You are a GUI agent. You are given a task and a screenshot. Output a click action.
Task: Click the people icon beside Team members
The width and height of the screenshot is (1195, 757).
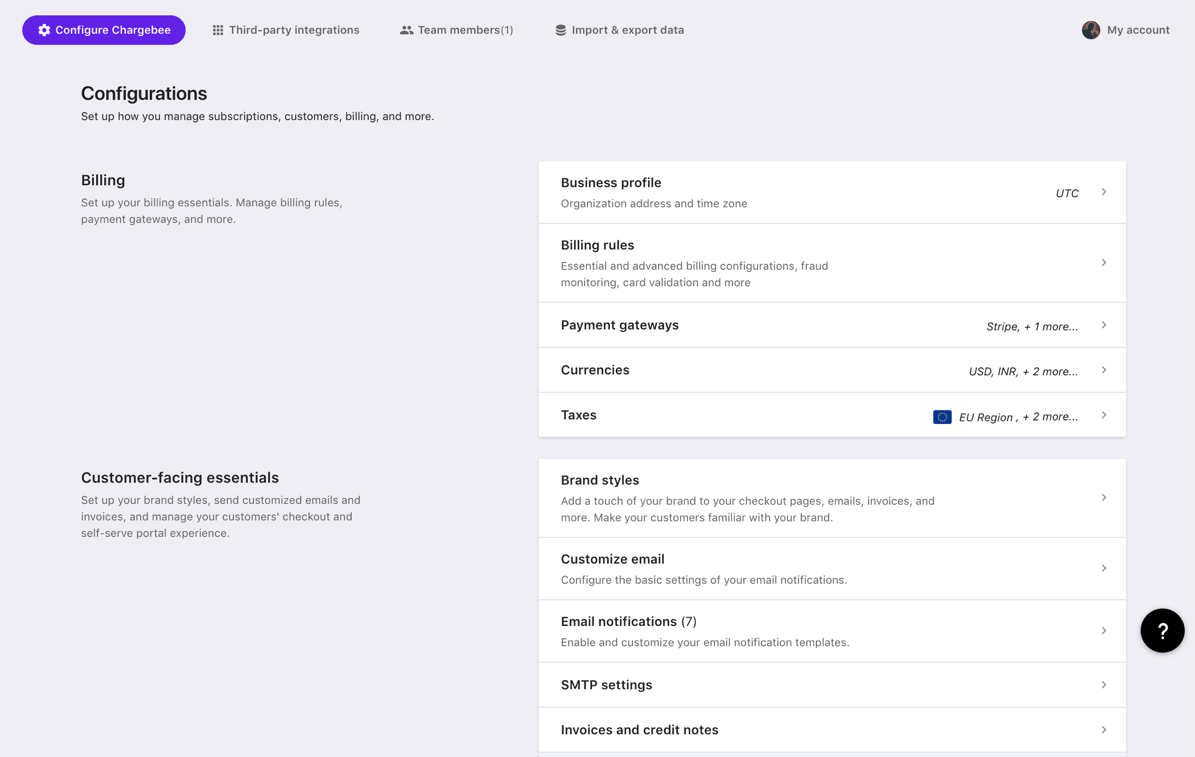406,30
